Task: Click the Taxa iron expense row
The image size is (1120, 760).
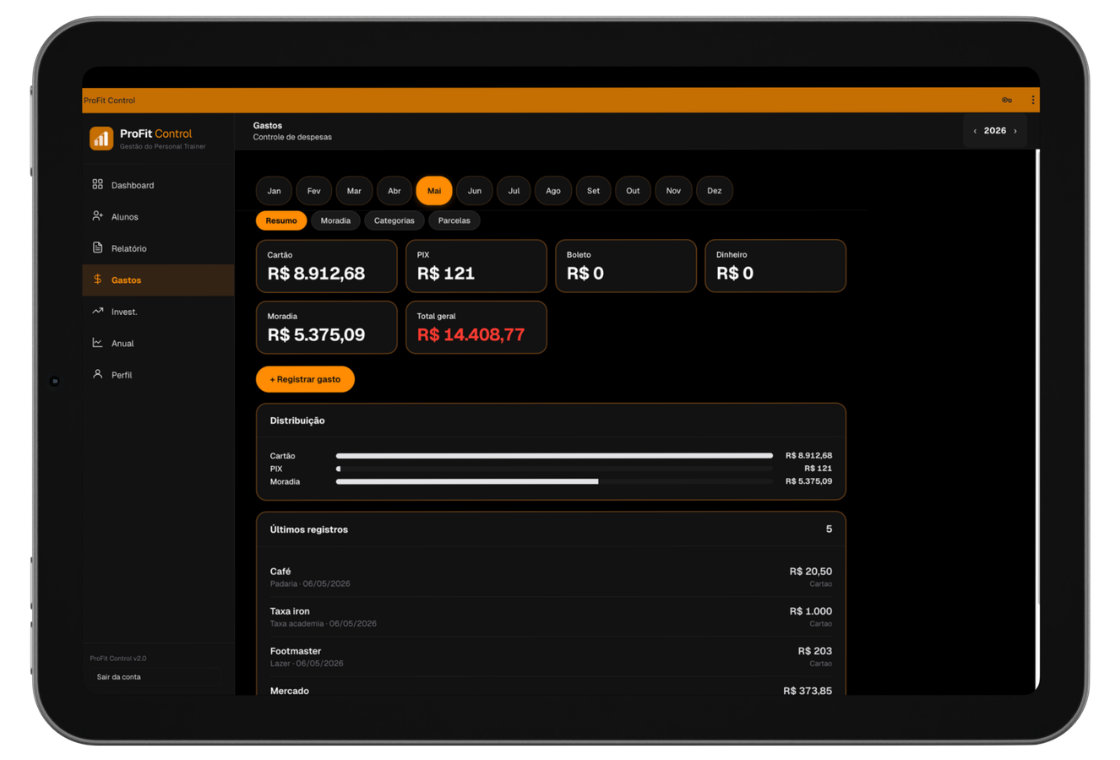Action: [551, 617]
